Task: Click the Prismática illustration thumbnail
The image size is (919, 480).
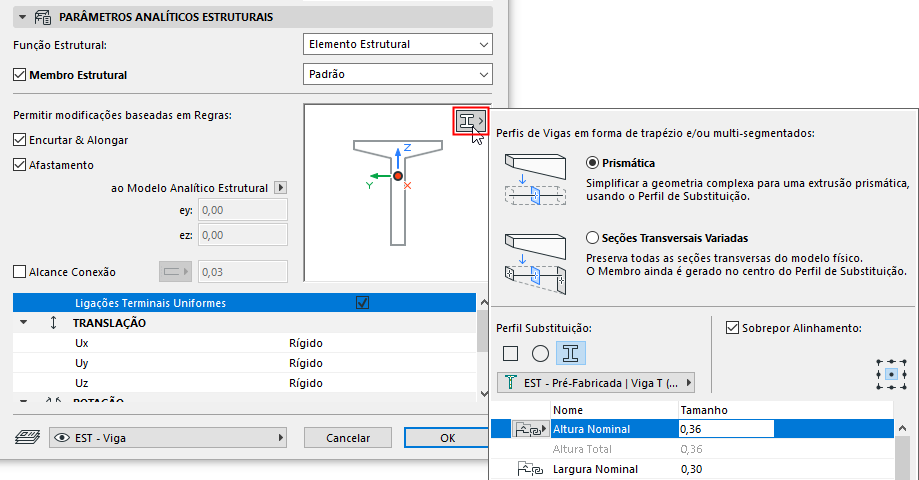Action: coord(535,179)
